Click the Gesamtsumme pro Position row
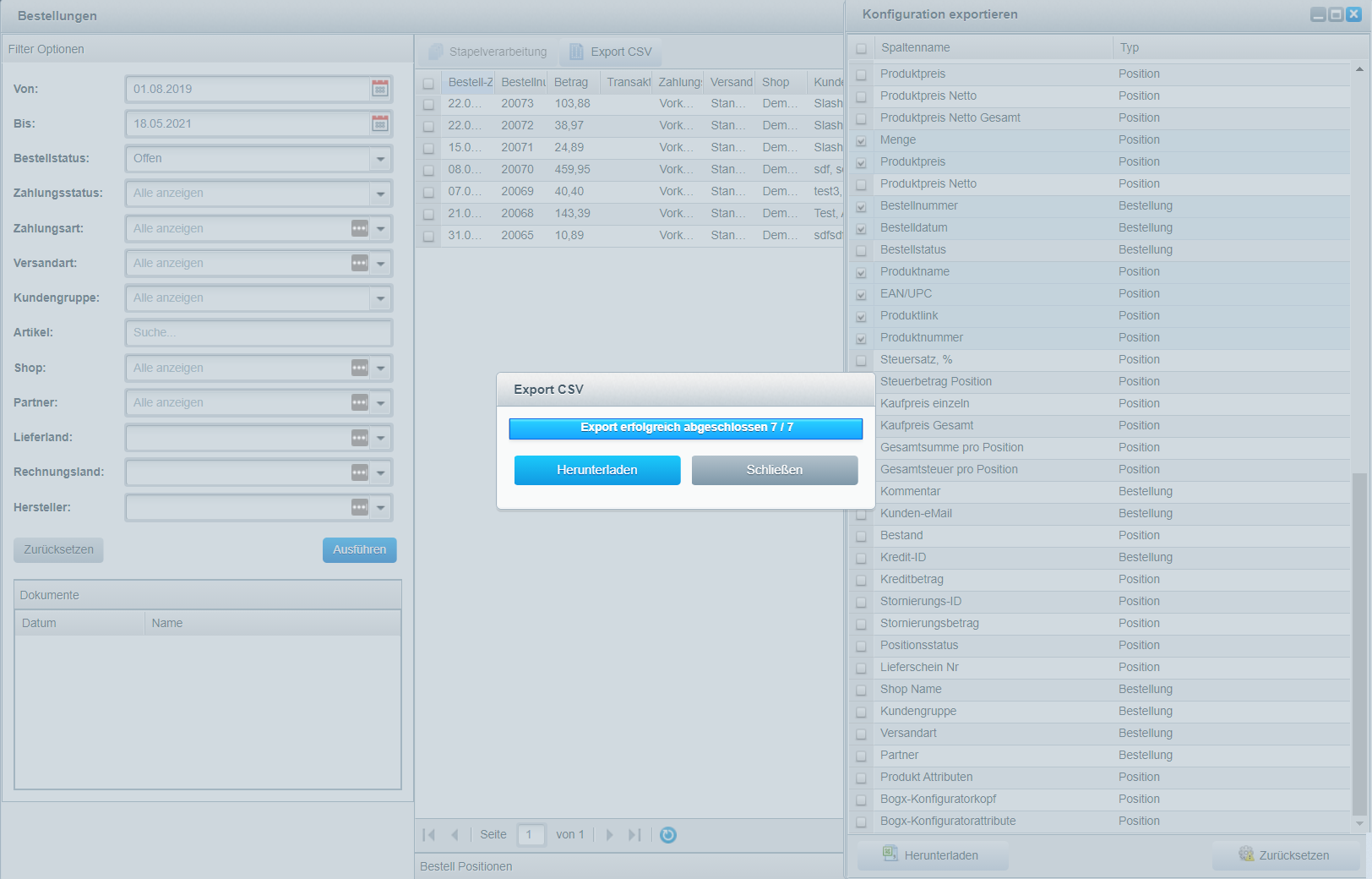Image resolution: width=1372 pixels, height=879 pixels. click(1100, 448)
